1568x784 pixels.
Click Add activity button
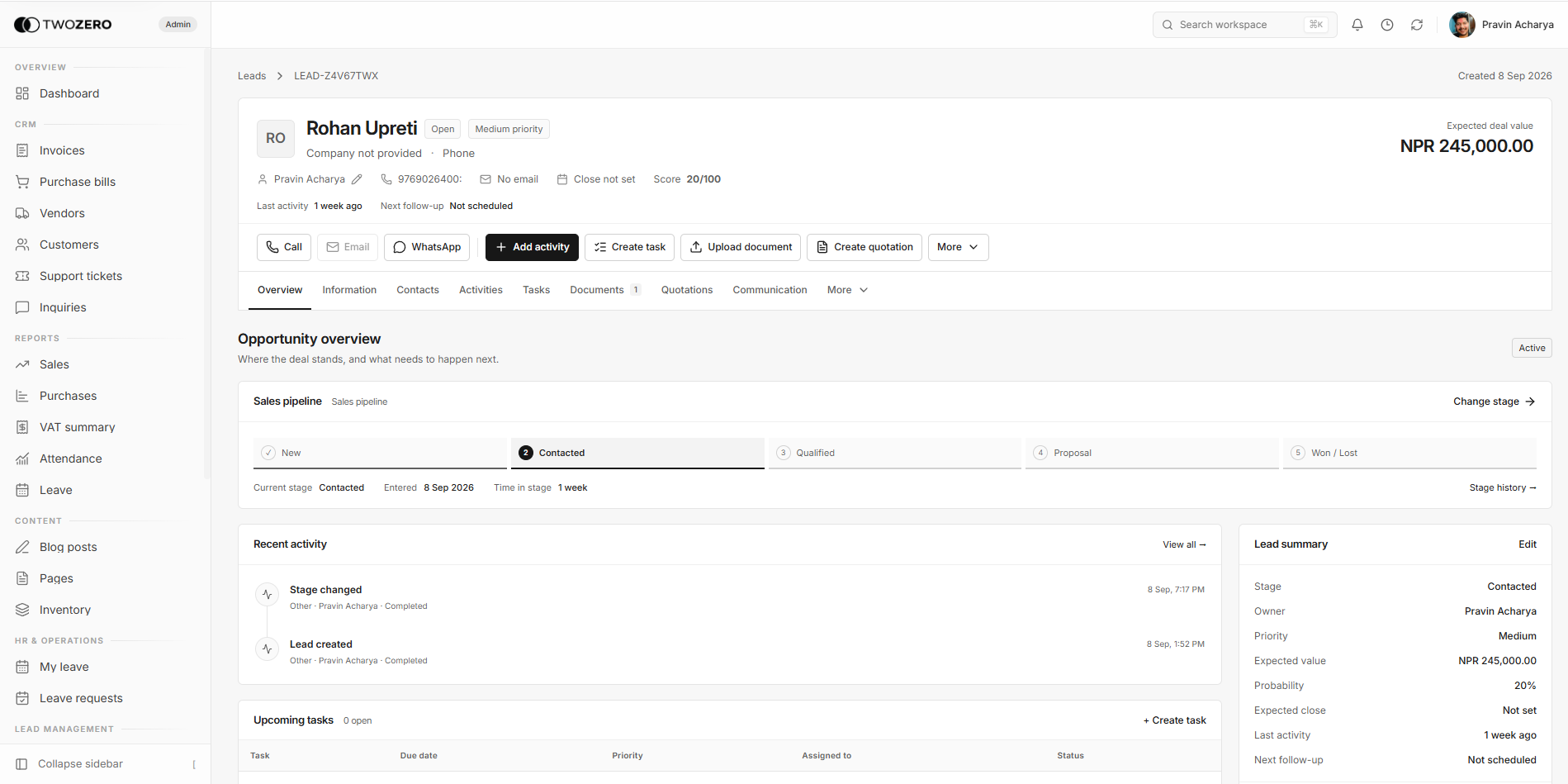tap(532, 247)
